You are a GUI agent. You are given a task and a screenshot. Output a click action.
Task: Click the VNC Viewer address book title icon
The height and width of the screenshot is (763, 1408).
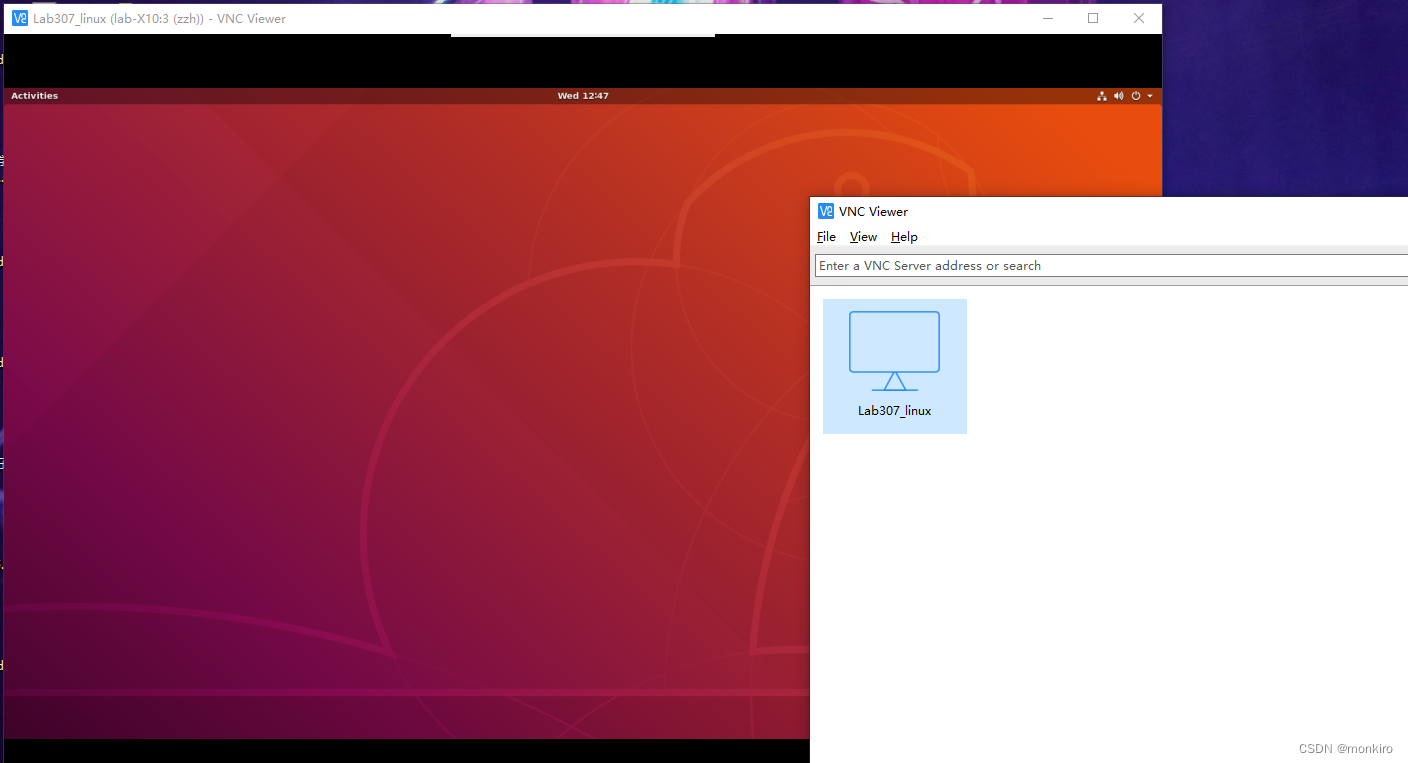(826, 211)
